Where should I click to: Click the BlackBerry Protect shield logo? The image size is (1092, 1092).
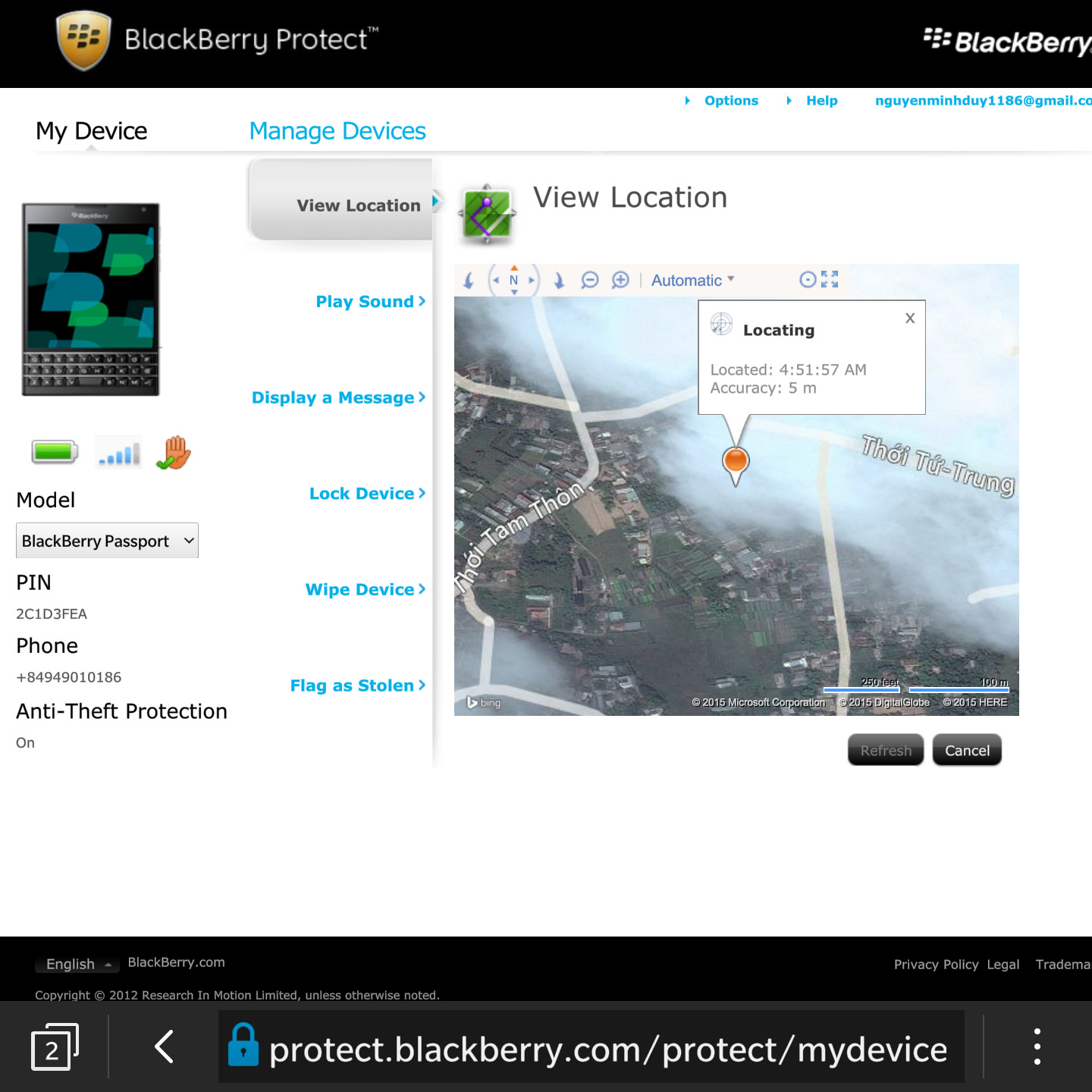[83, 40]
